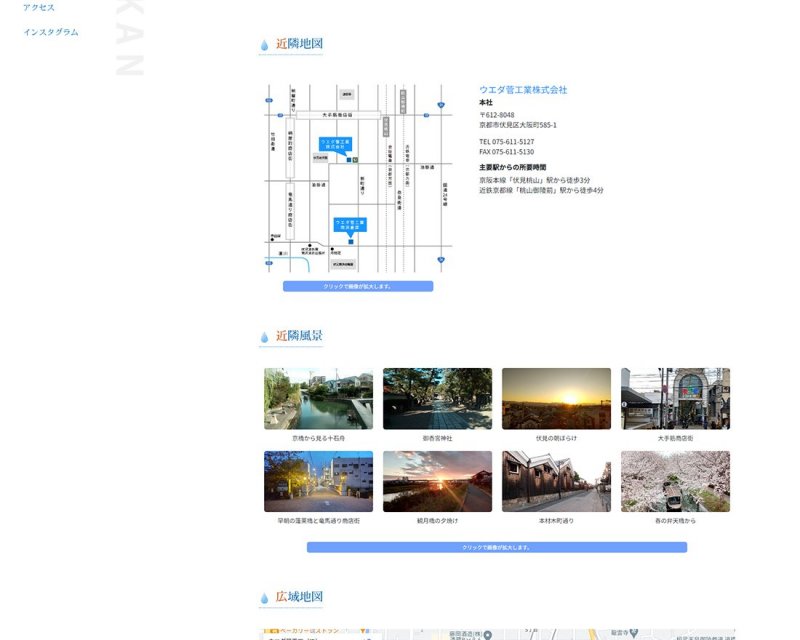
Task: Click the upper ウエダ管工業 map callout label
Action: [x=336, y=144]
